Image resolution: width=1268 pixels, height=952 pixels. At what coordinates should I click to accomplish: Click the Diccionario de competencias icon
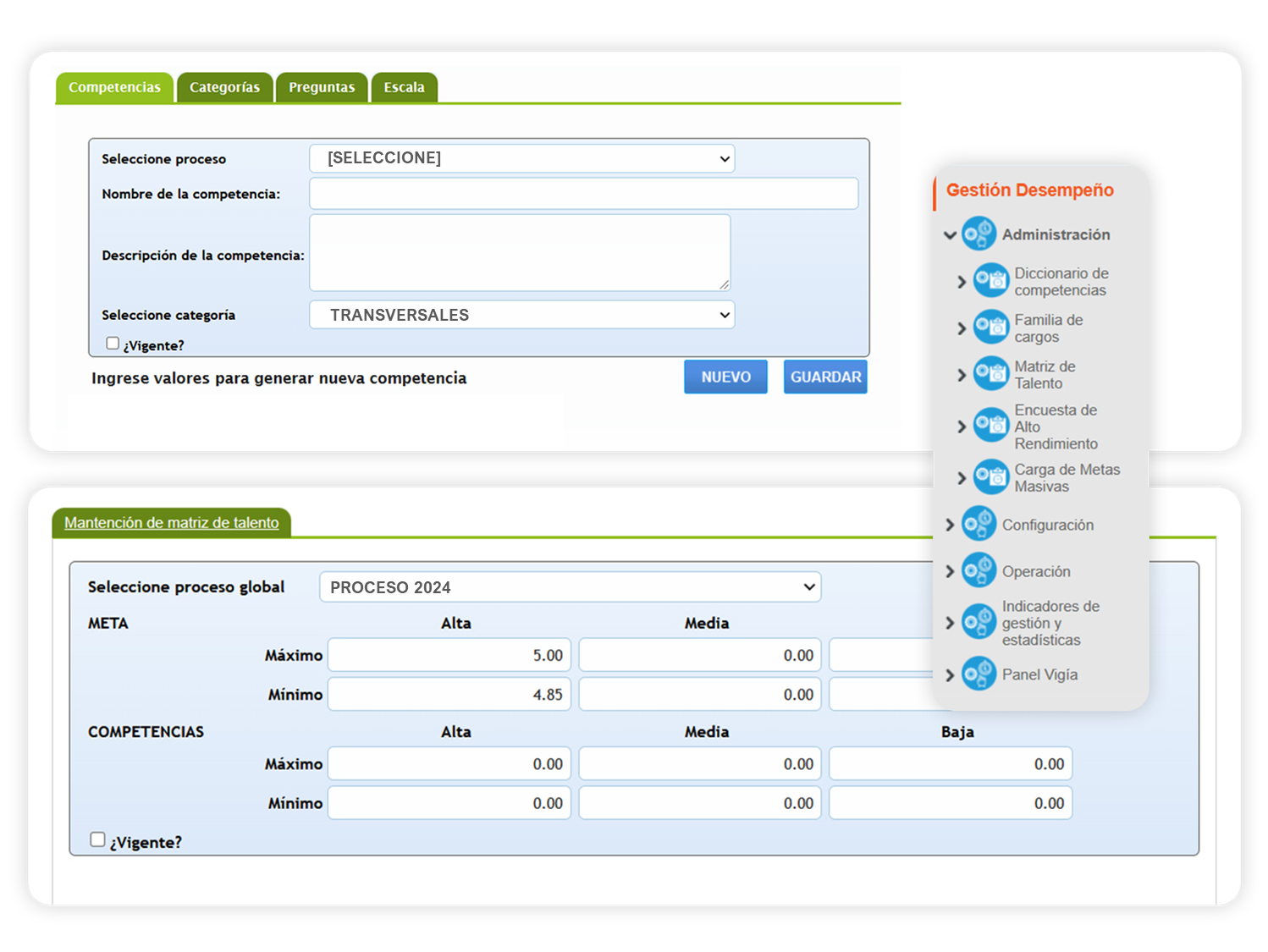coord(990,281)
